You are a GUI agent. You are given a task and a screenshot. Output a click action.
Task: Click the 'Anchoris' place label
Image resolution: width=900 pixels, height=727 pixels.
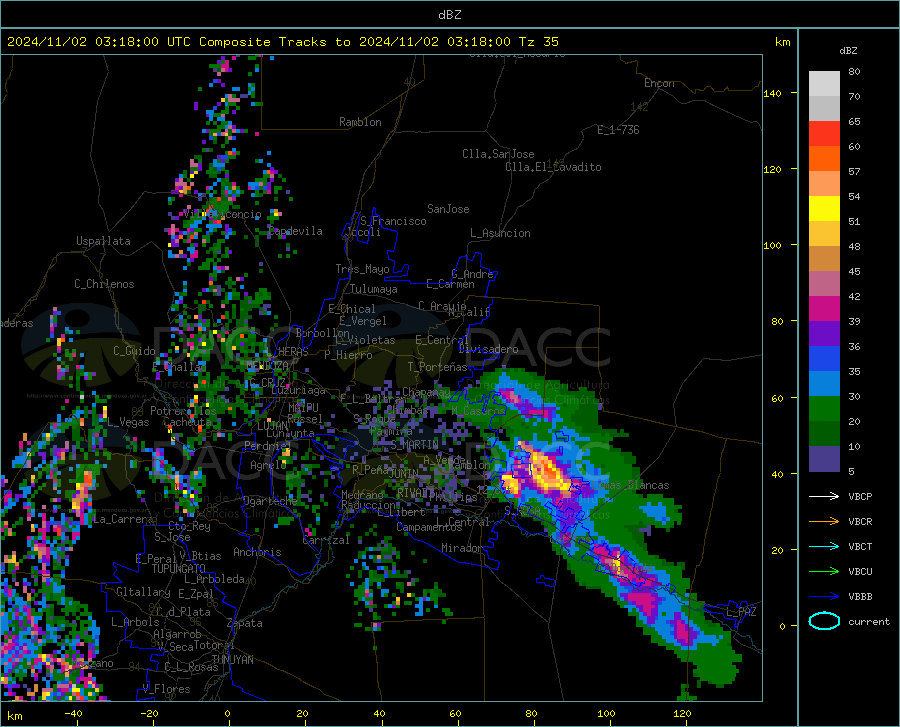257,553
